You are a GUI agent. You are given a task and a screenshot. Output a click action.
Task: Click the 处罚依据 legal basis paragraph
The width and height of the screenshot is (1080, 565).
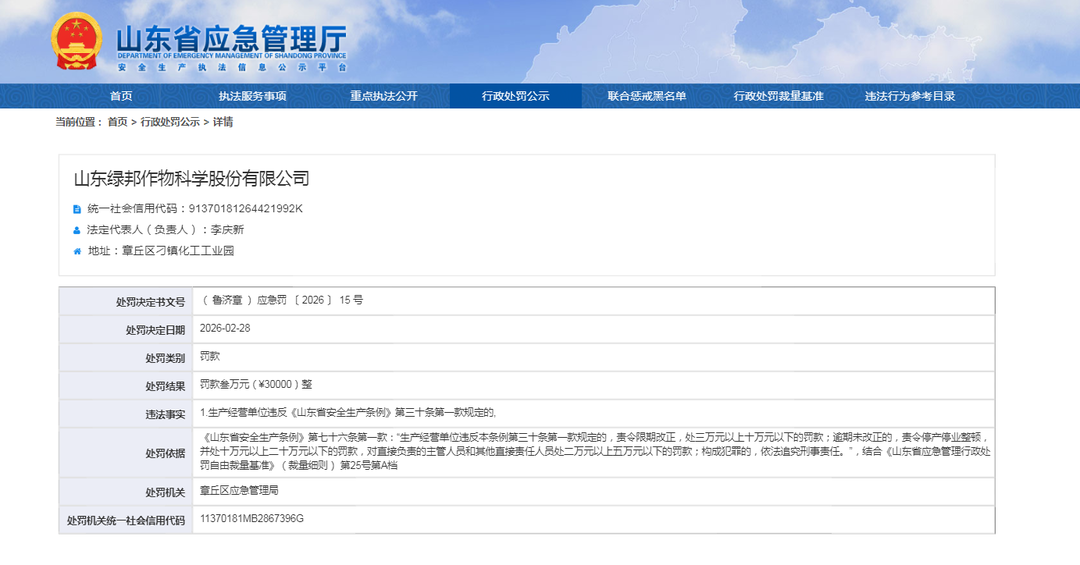[x=594, y=451]
